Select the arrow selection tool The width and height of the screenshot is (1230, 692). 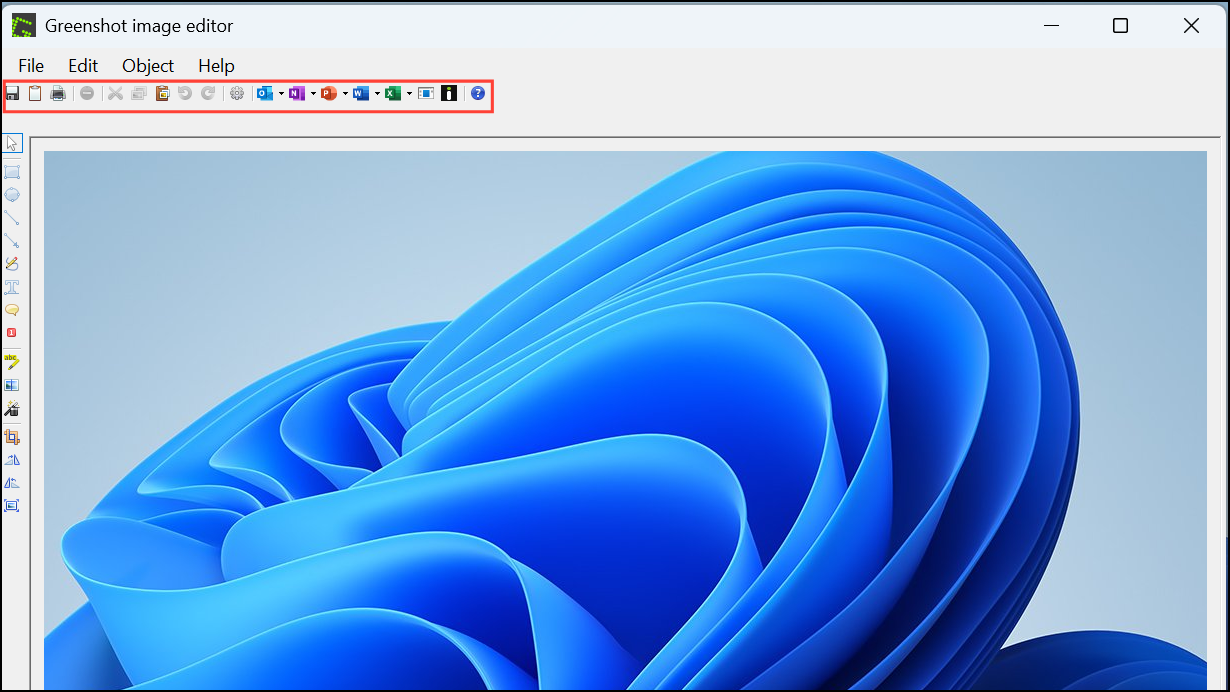coord(12,143)
